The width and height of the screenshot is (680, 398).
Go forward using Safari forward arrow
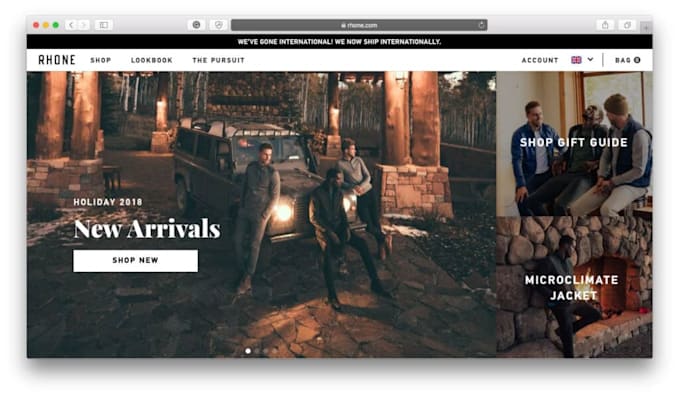click(84, 25)
